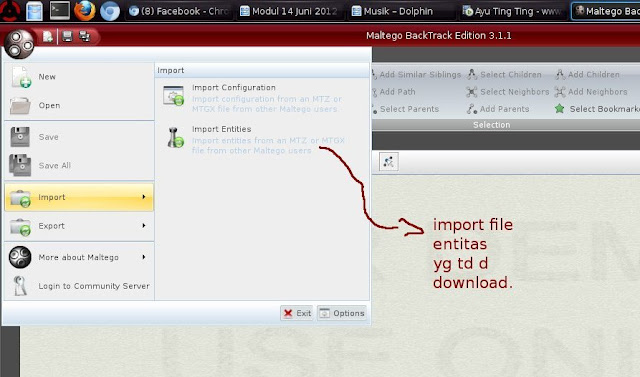Click Select Neighbors in ribbon

click(x=508, y=92)
